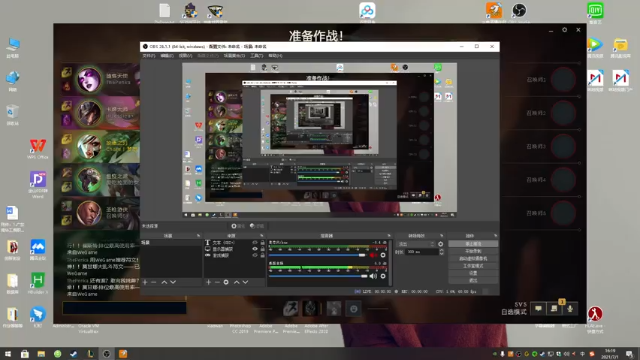Open HBuilder X desktop shortcut
Screen dimensions: 640x360
tap(38, 283)
